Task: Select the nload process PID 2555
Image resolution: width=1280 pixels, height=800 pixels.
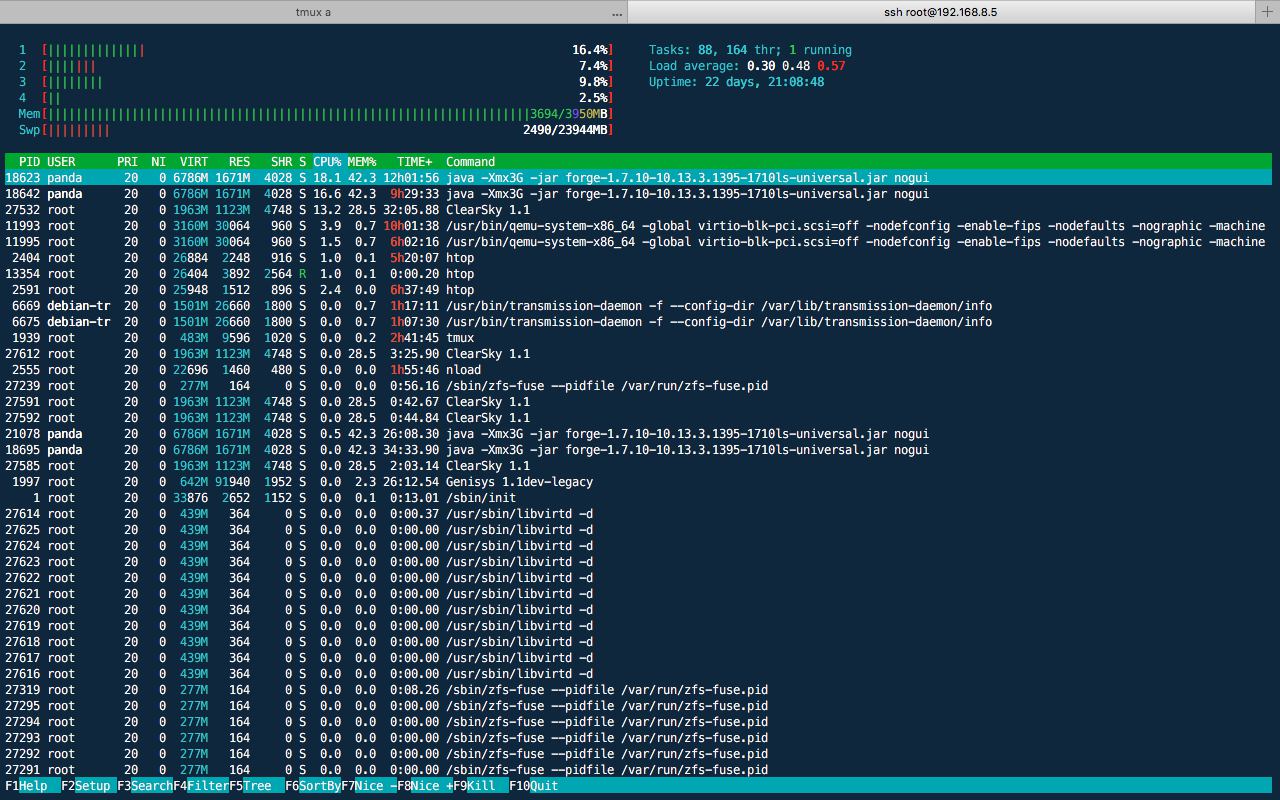Action: click(638, 370)
